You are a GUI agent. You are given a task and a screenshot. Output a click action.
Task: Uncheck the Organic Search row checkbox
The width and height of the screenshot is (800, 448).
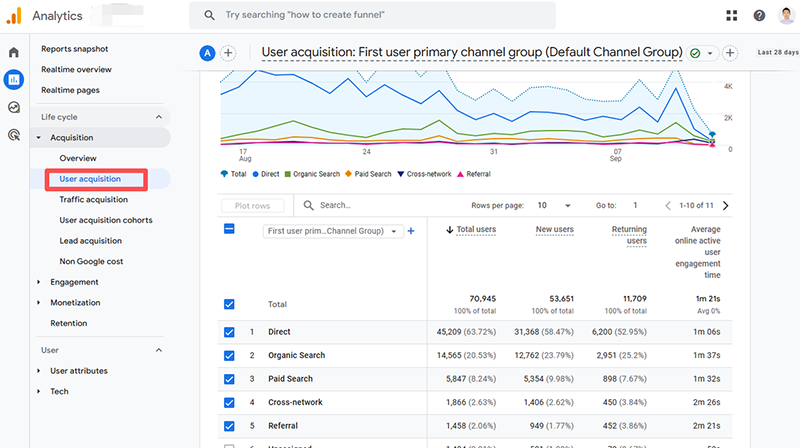click(x=229, y=355)
